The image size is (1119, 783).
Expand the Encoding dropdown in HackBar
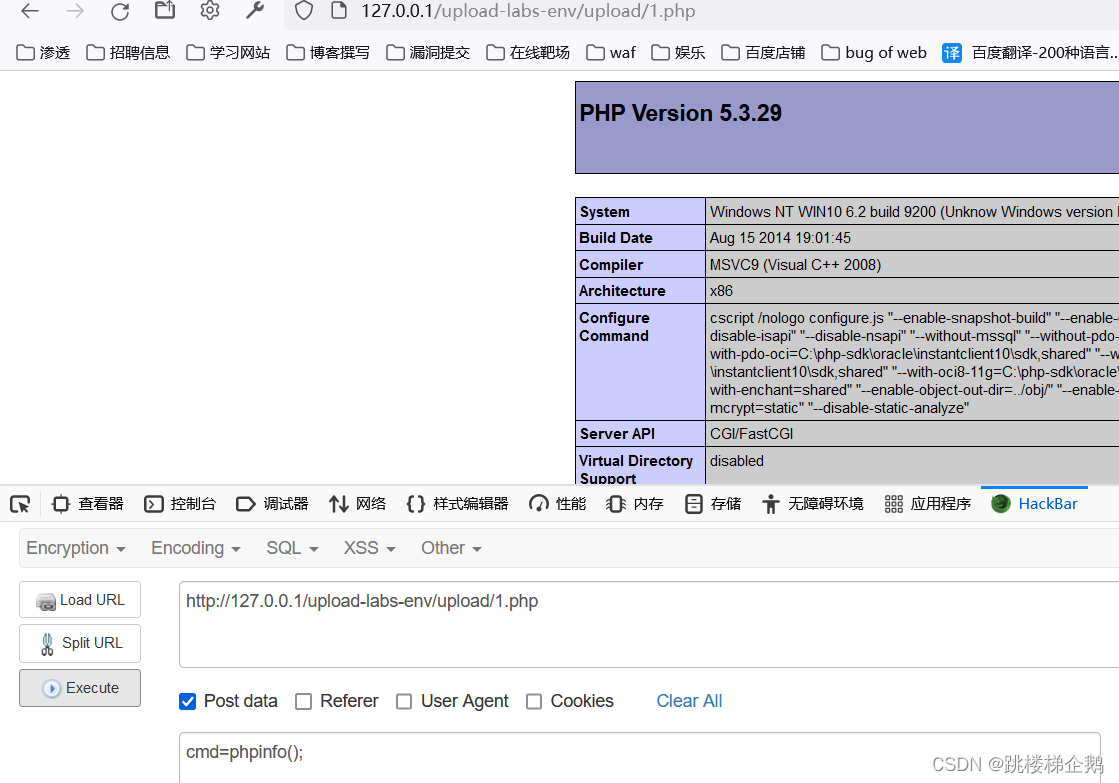[x=196, y=548]
